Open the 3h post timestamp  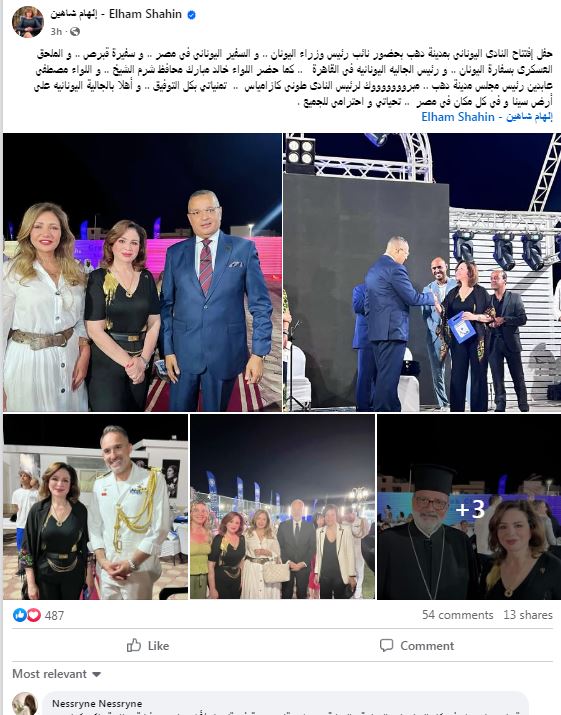coord(56,31)
